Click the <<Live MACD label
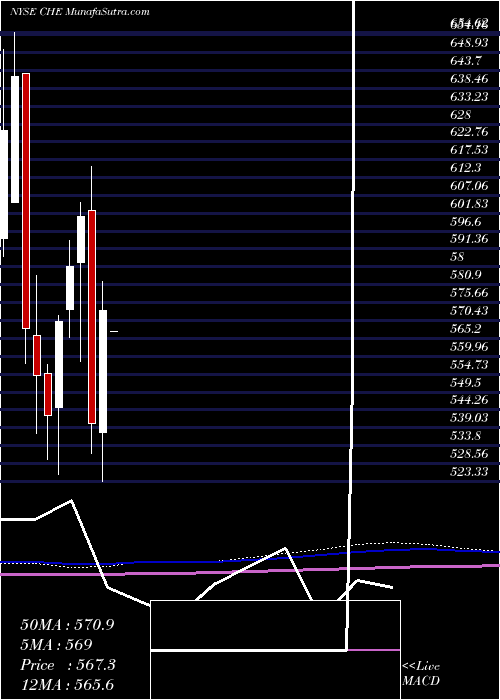 tap(421, 673)
